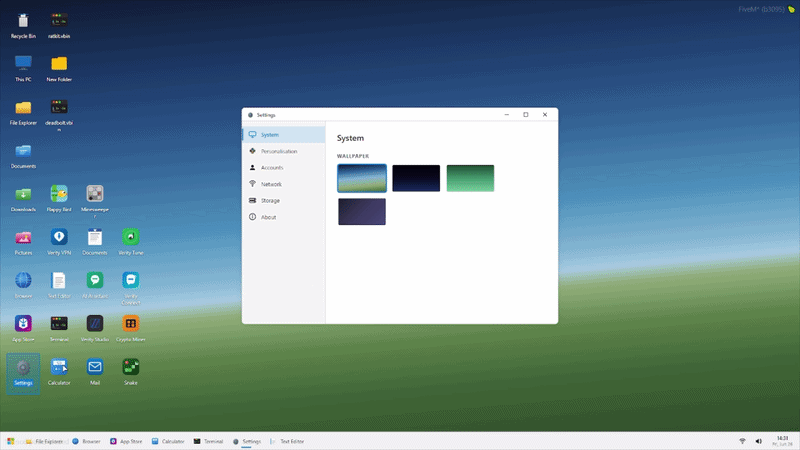This screenshot has height=450, width=800.
Task: Launch Verity Connect app
Action: coord(131,288)
